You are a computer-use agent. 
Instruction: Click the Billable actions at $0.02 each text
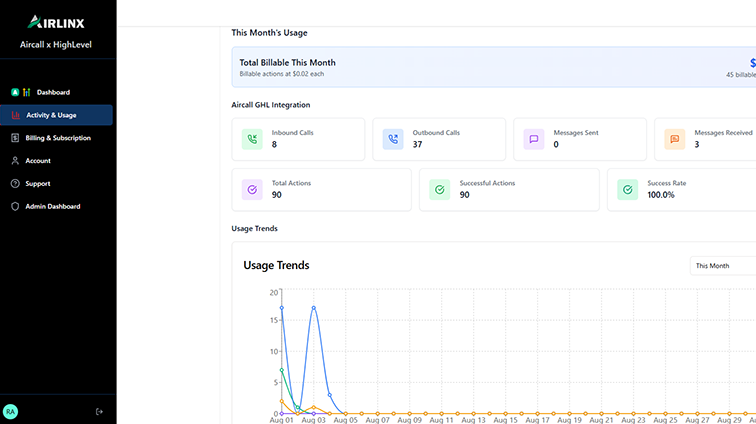tap(282, 74)
